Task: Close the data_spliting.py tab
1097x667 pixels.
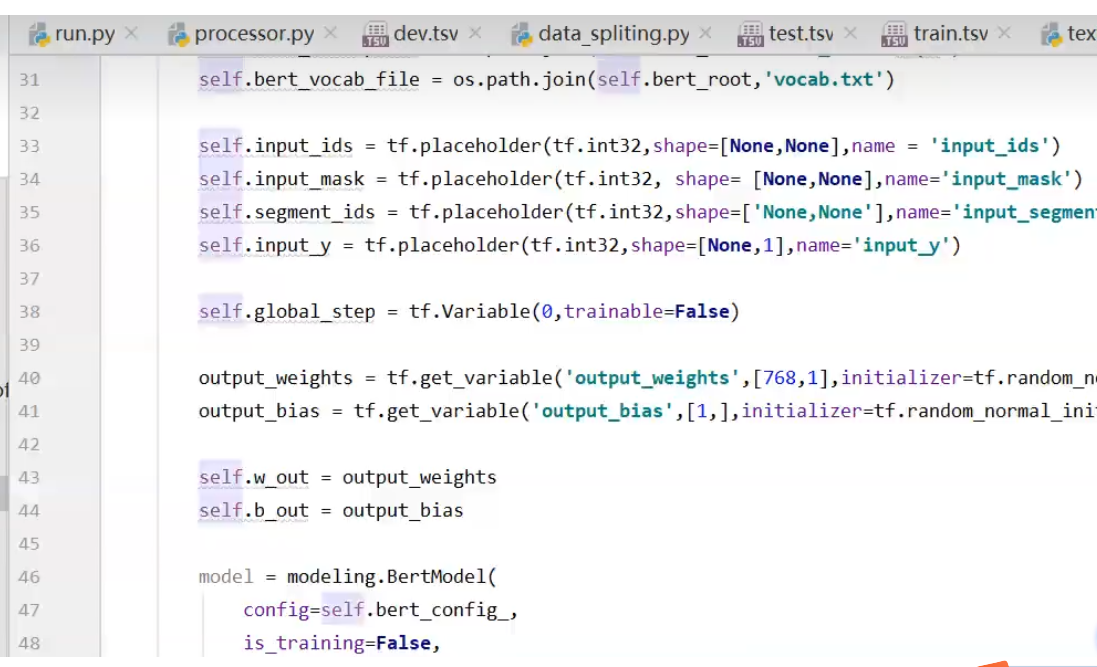Action: [705, 33]
